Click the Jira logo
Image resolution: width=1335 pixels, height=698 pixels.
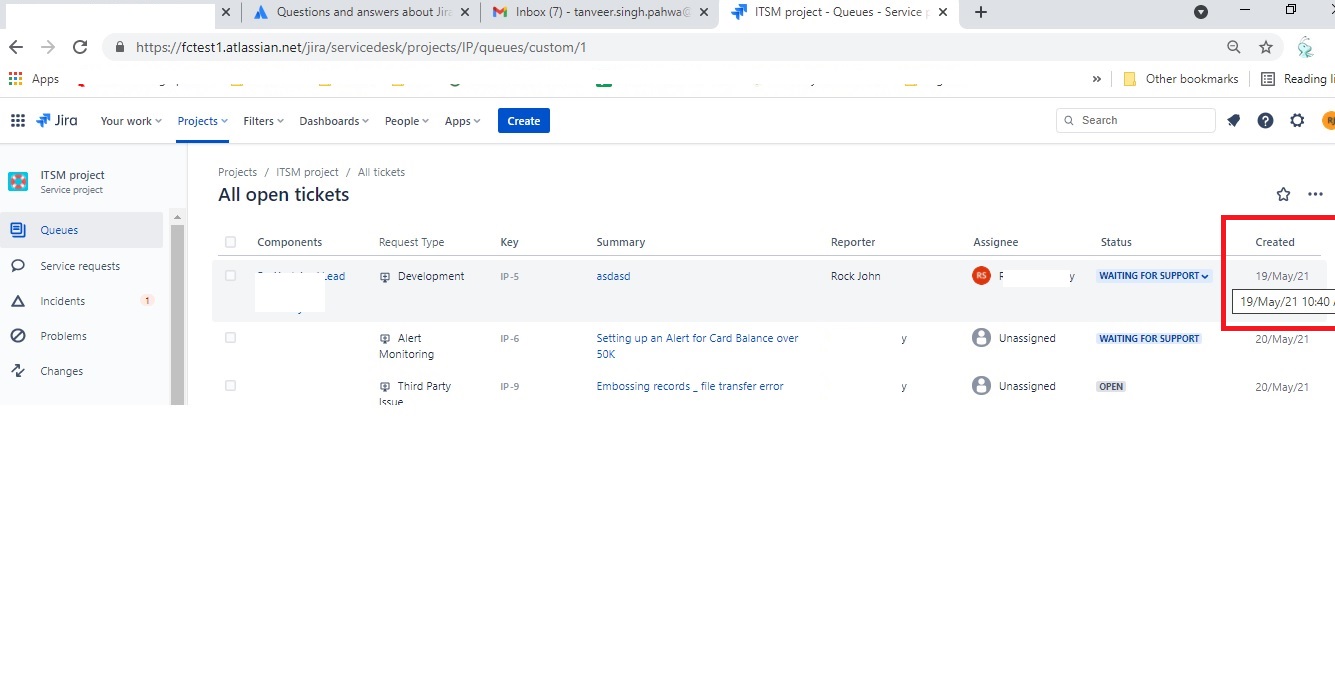point(57,121)
